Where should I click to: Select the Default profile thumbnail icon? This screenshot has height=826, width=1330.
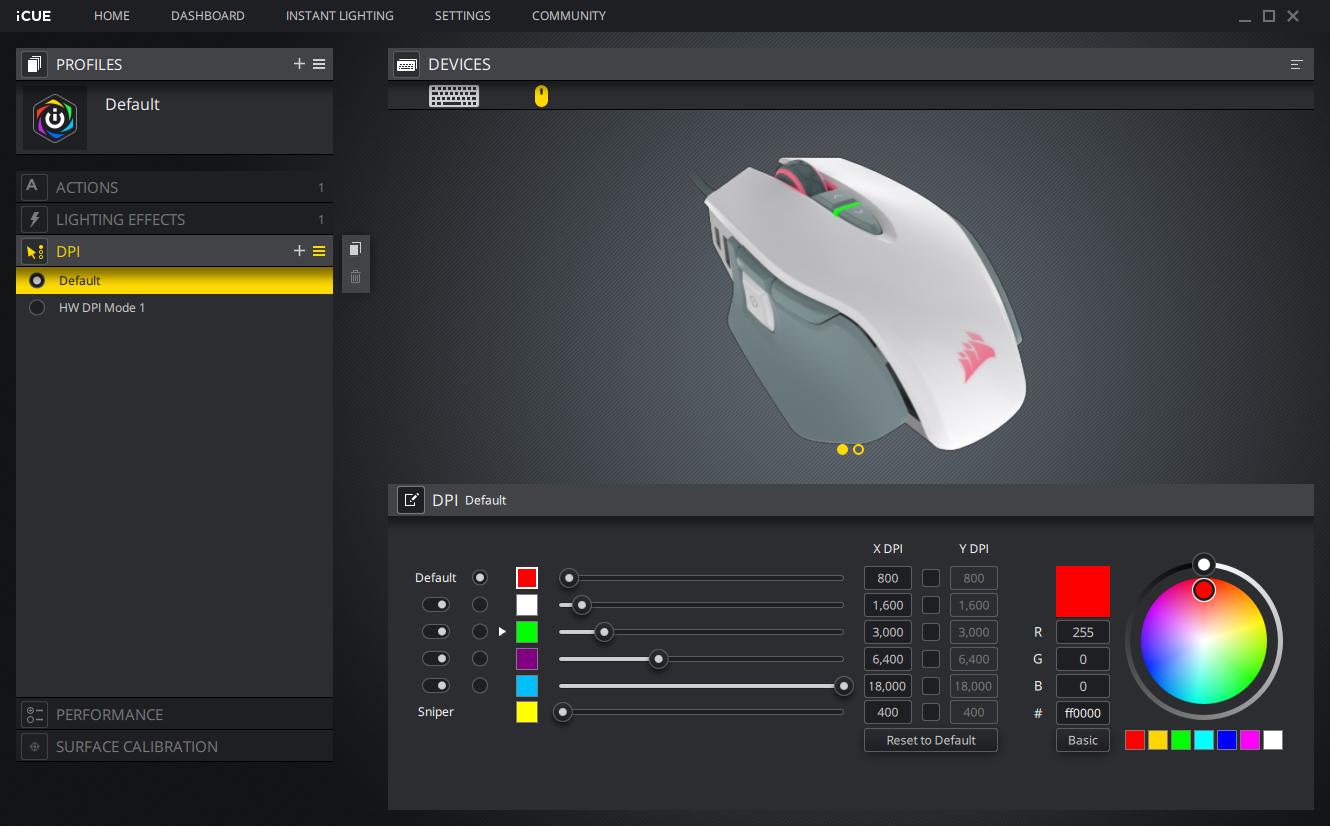55,118
